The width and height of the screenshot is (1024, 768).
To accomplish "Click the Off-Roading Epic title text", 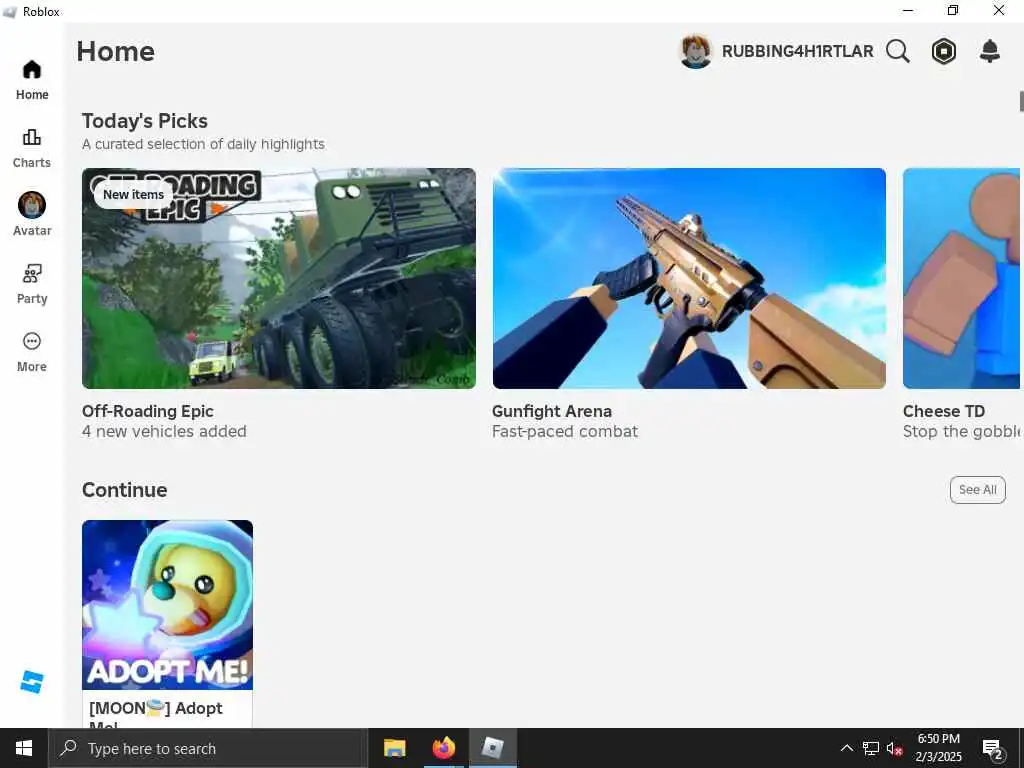I will [148, 411].
